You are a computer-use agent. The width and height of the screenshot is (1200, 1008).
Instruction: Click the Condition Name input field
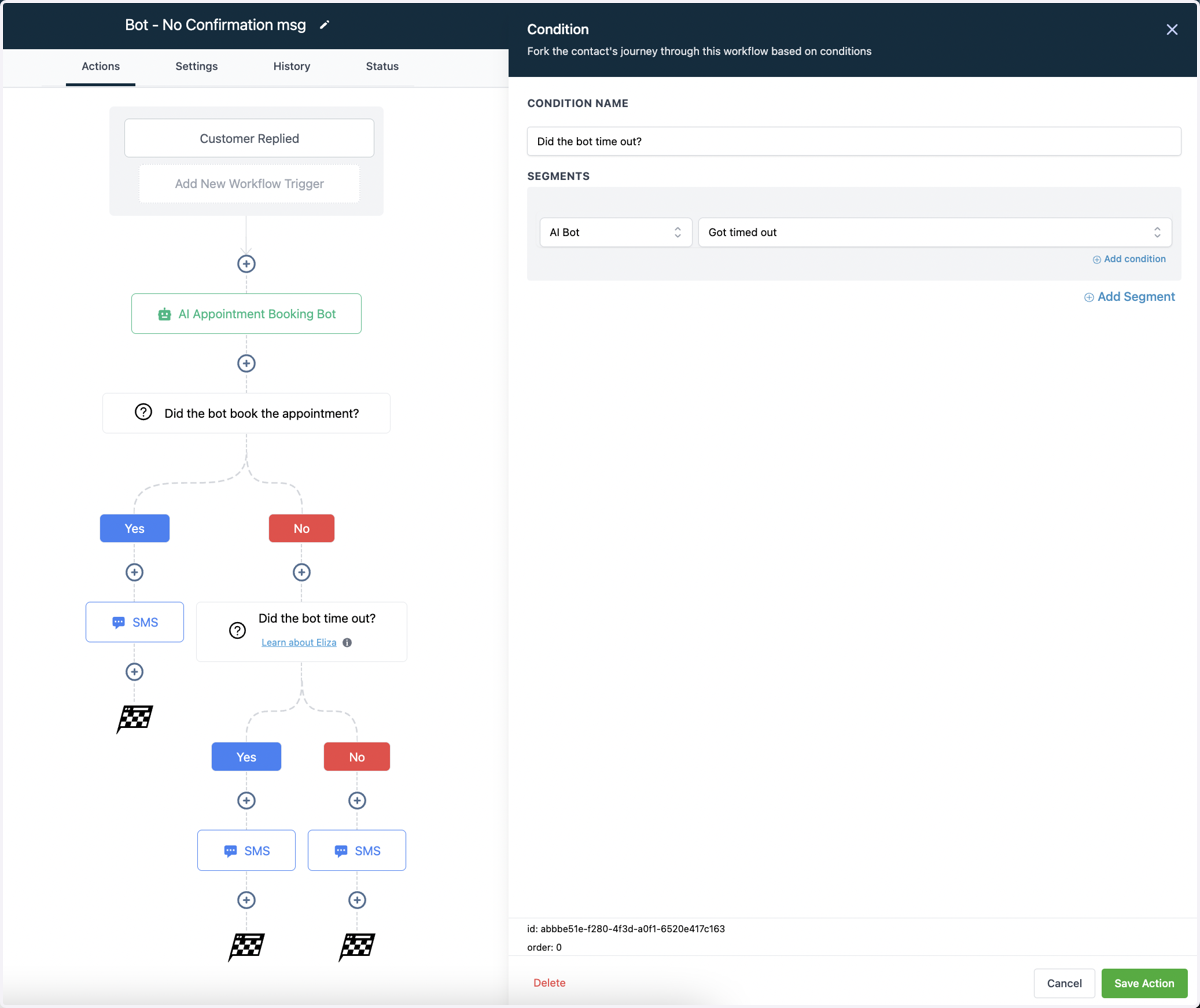854,141
